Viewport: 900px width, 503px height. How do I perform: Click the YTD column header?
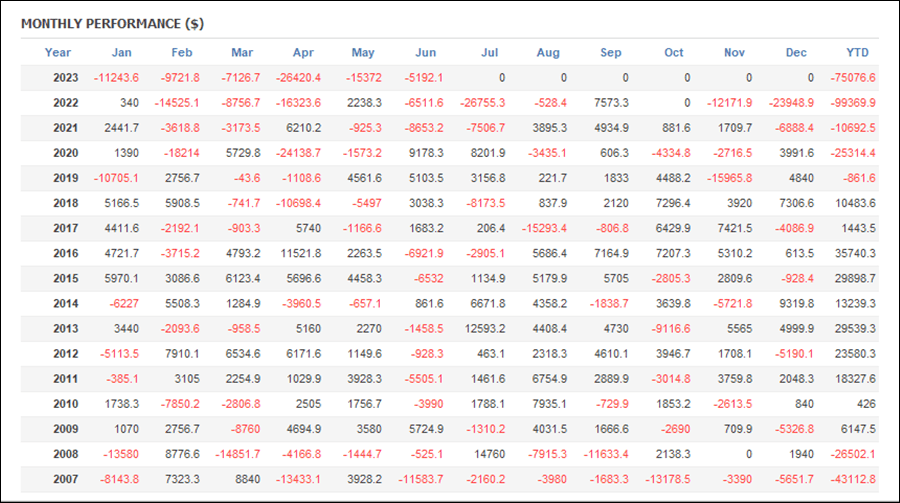857,53
